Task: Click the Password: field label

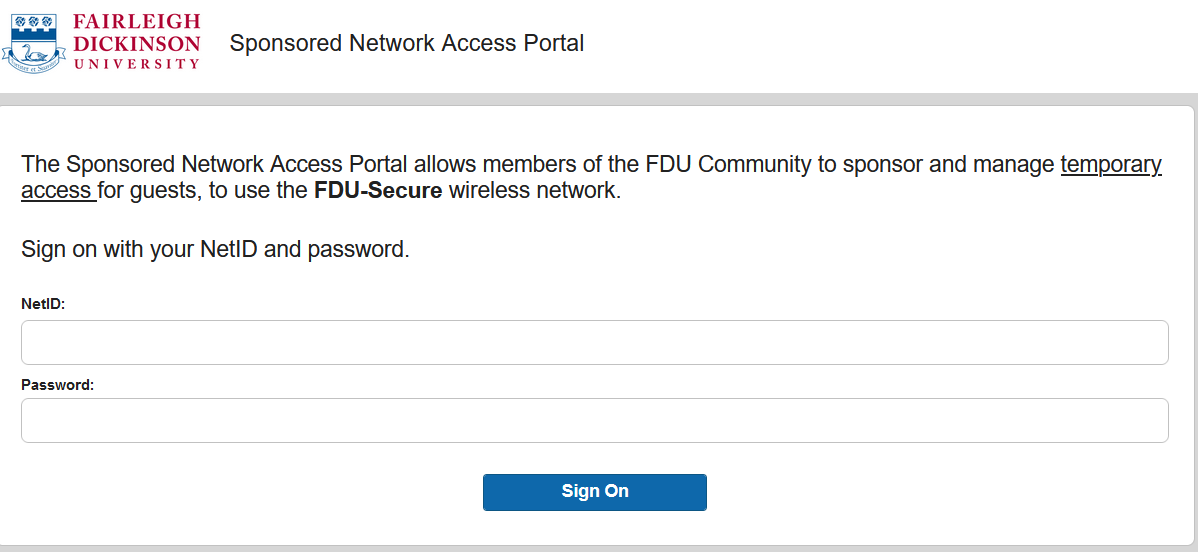Action: coord(57,385)
